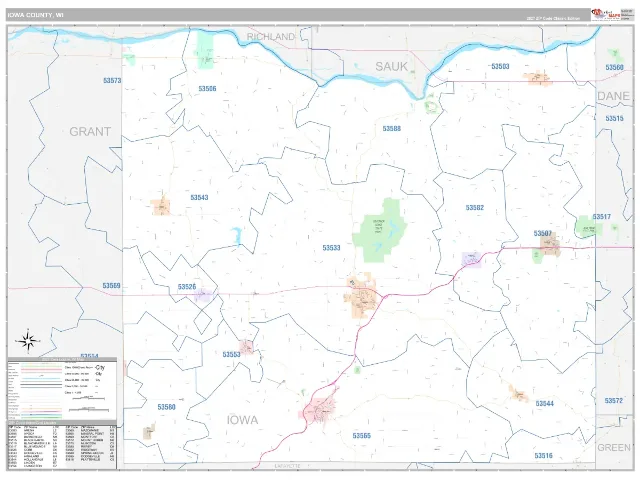
Task: Click ZIP code 53580
Action: (167, 407)
